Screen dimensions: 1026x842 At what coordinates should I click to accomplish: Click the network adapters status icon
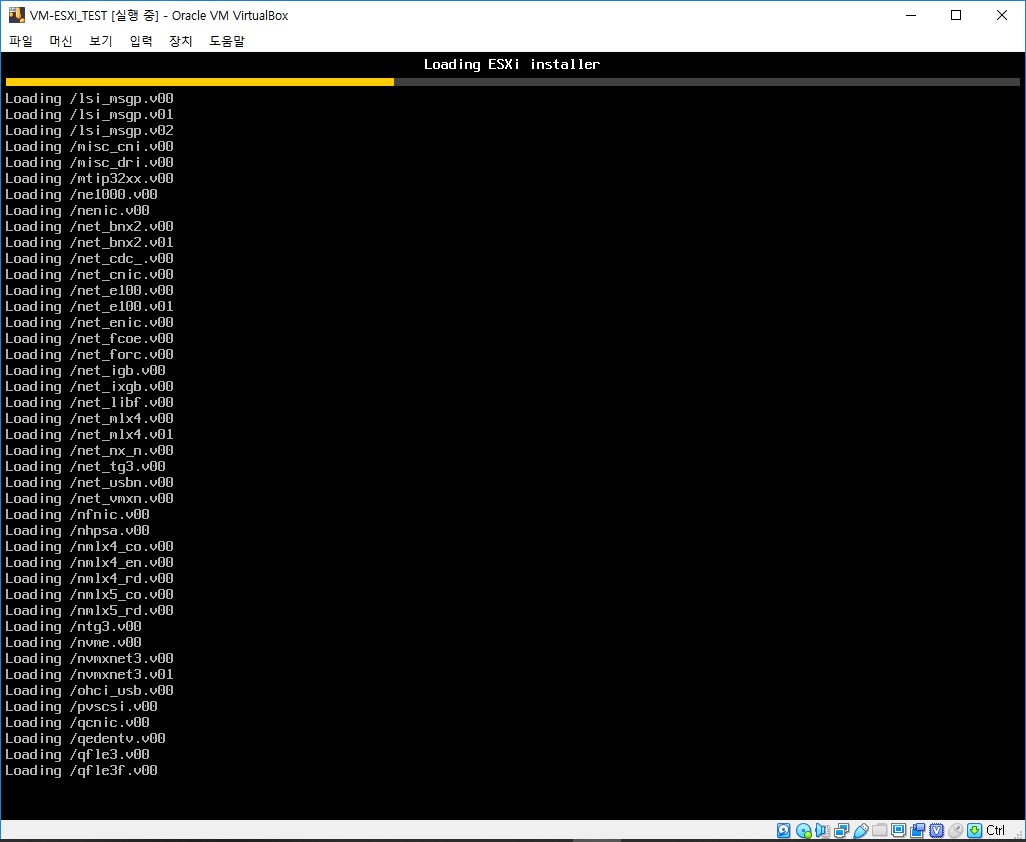841,830
